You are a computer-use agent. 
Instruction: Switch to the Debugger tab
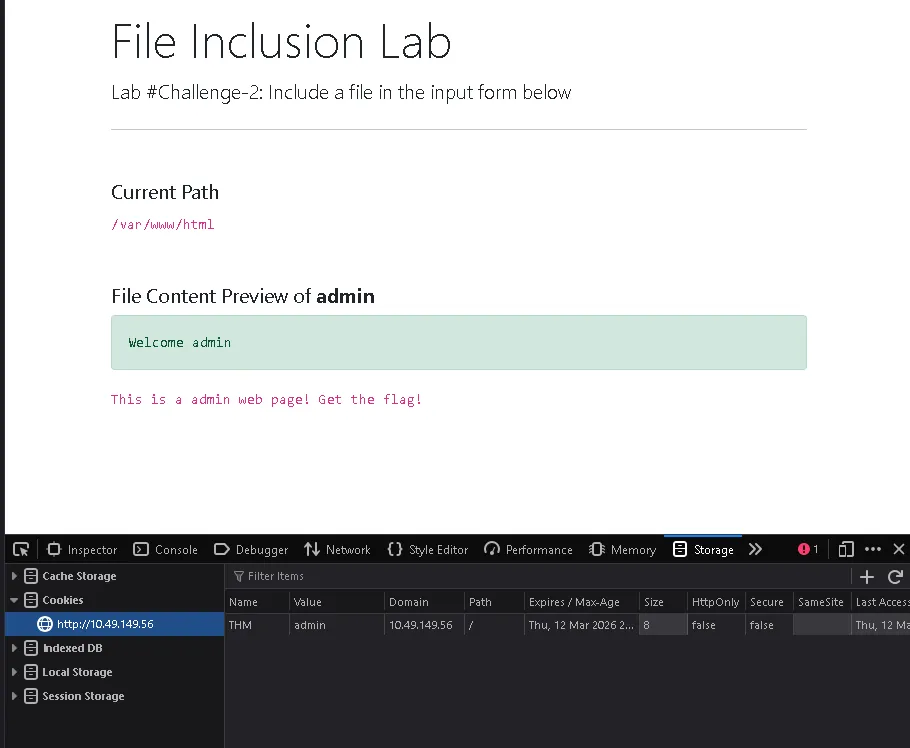coord(251,549)
